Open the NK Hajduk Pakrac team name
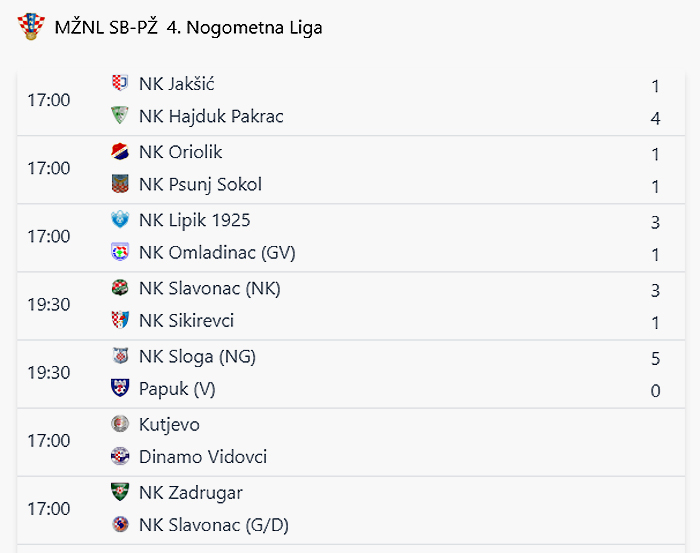 click(211, 116)
